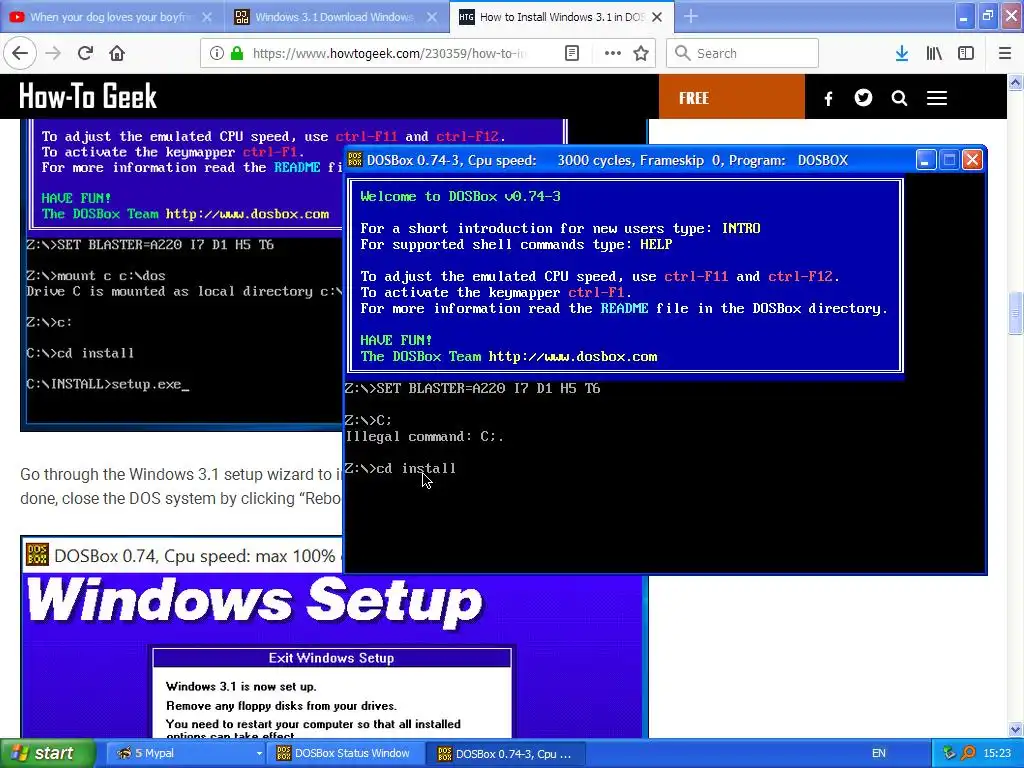The height and width of the screenshot is (768, 1024).
Task: Select the How to Install Windows 3.1 tab
Action: point(562,17)
